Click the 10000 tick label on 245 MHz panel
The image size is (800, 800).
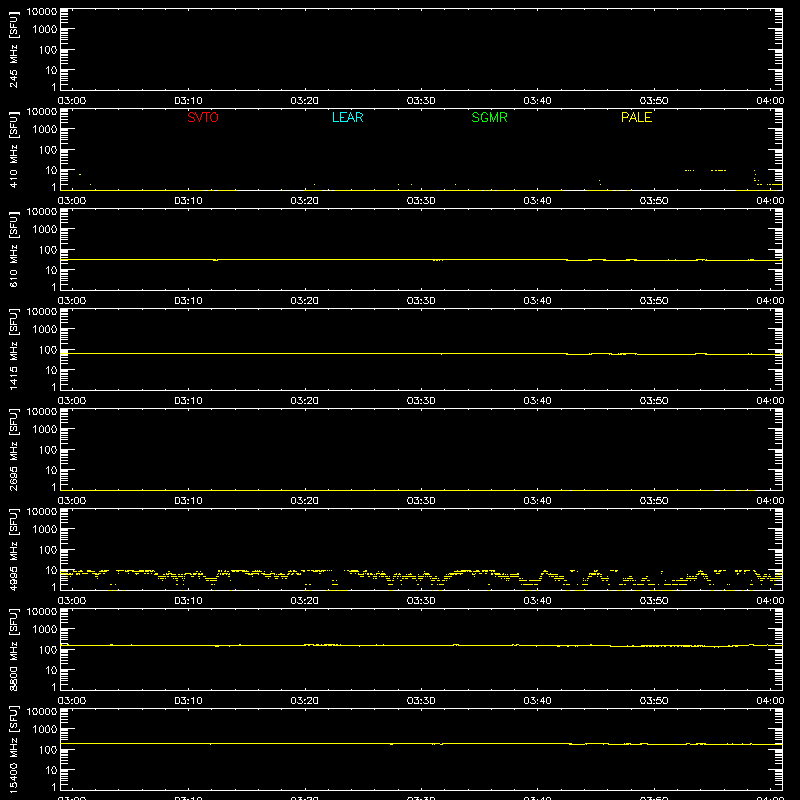click(42, 12)
